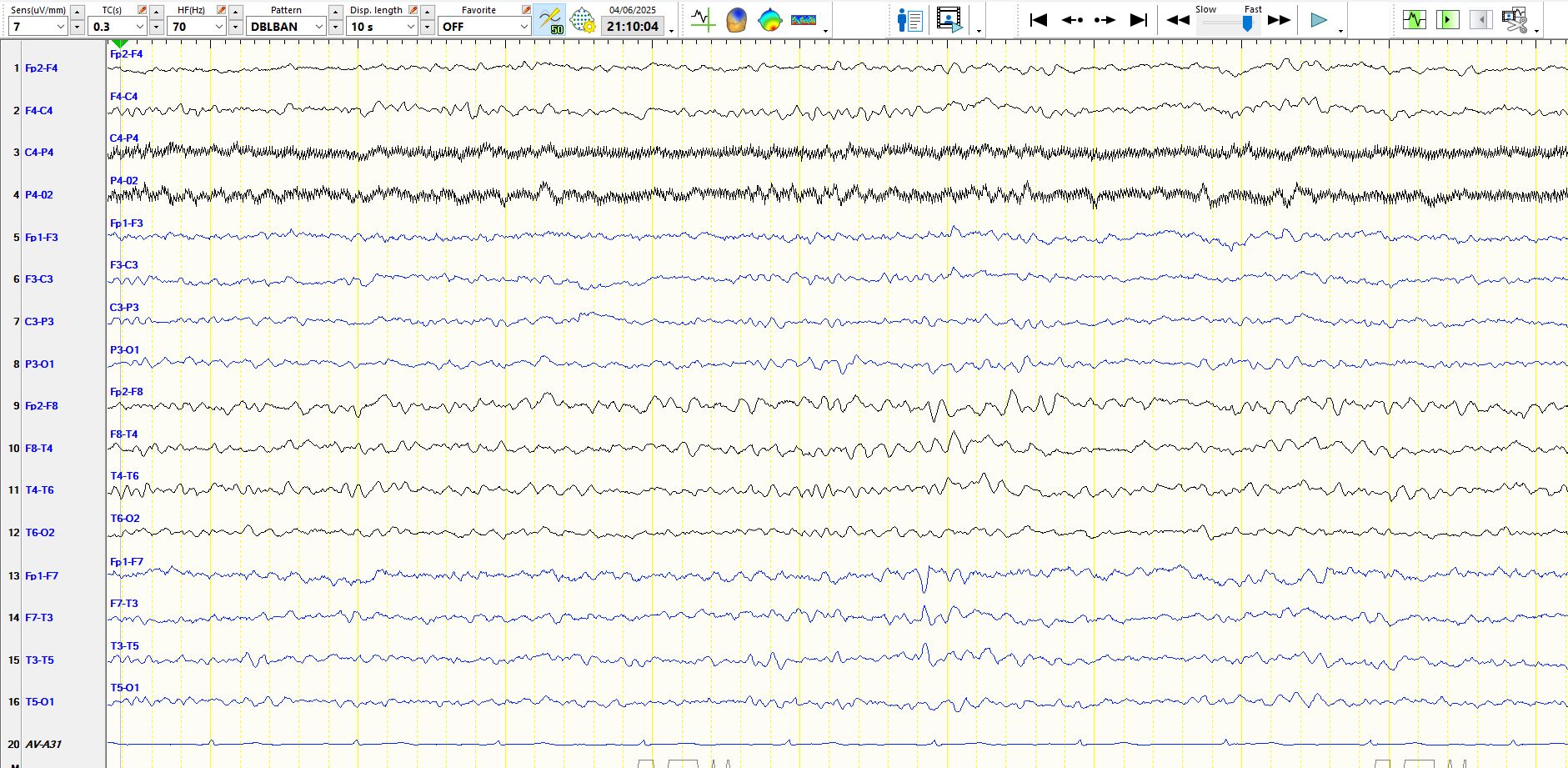Click the green triangle marker on the timeline

click(119, 43)
